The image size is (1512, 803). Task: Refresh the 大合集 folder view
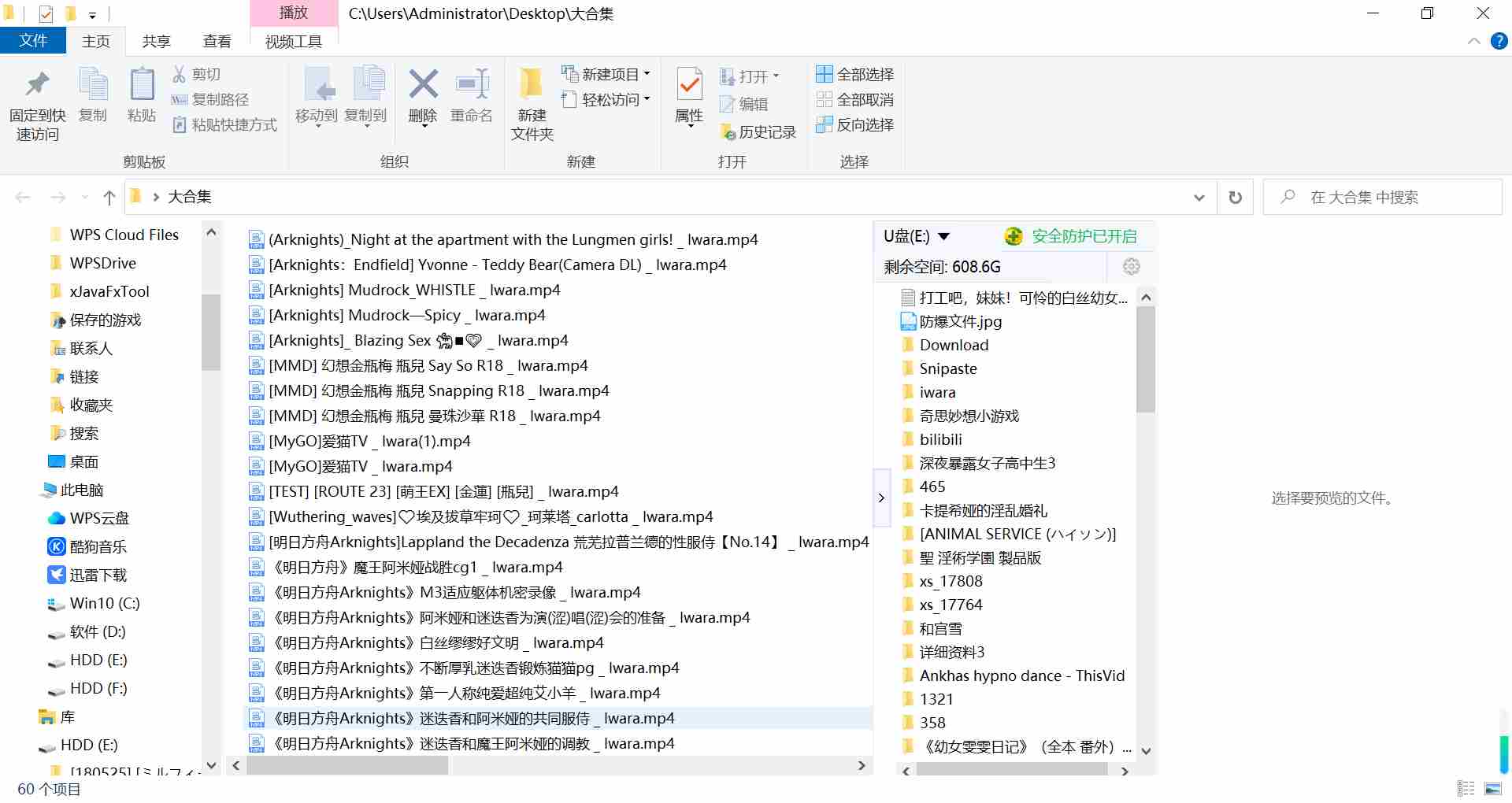point(1236,197)
